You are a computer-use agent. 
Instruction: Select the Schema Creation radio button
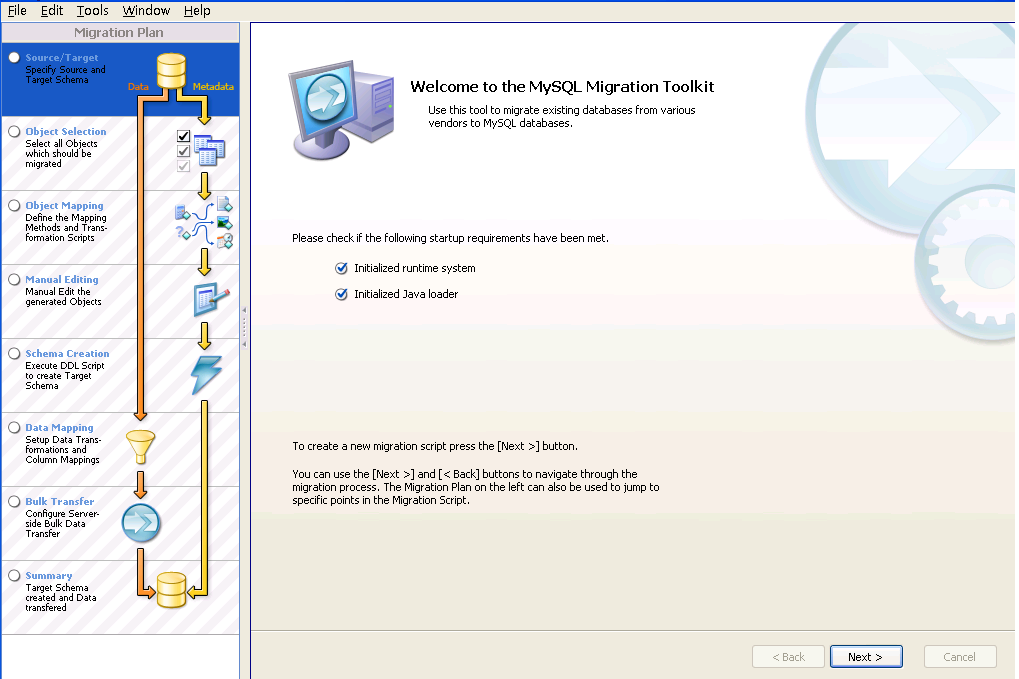pyautogui.click(x=14, y=353)
